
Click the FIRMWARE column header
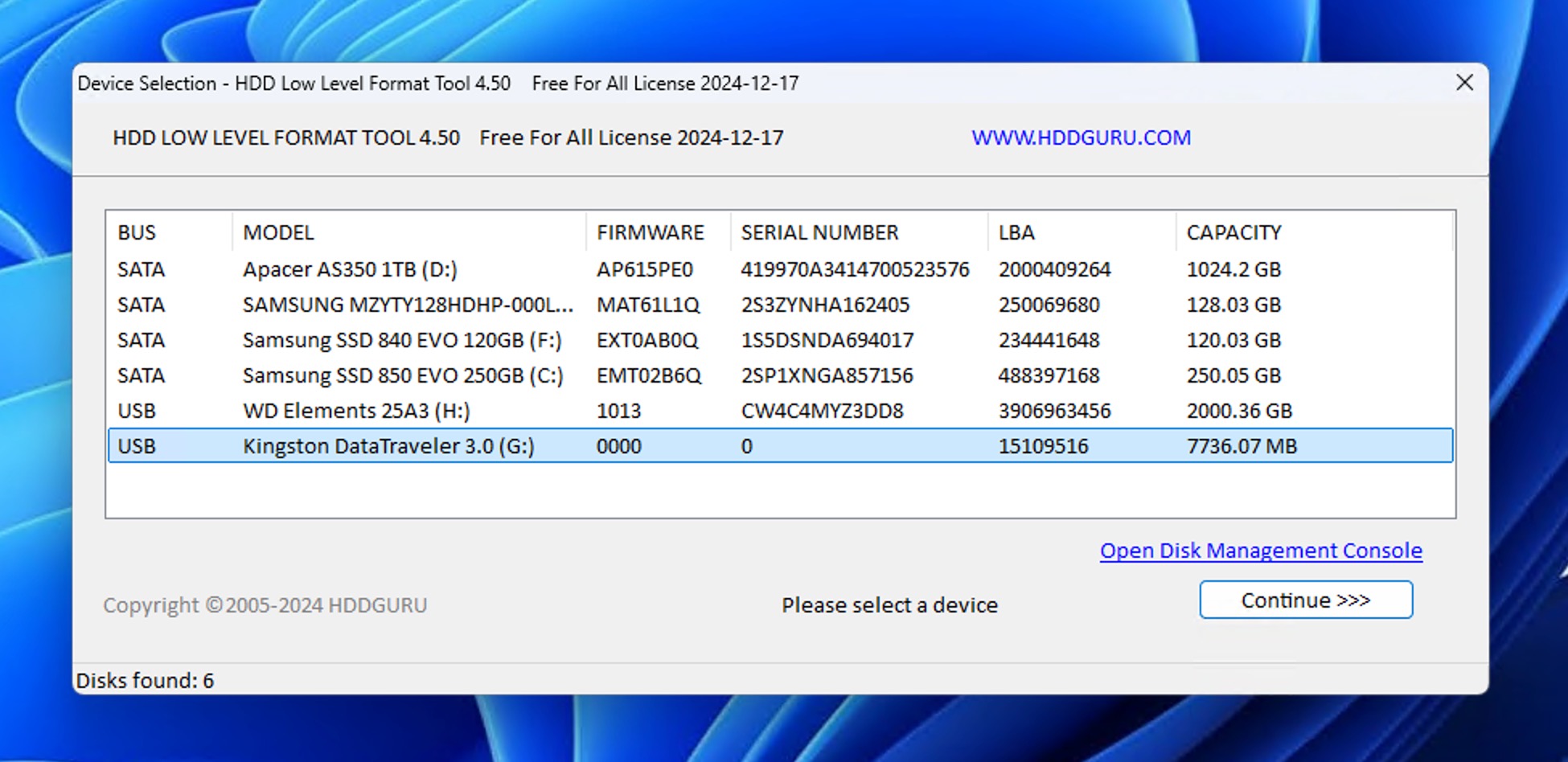[650, 232]
